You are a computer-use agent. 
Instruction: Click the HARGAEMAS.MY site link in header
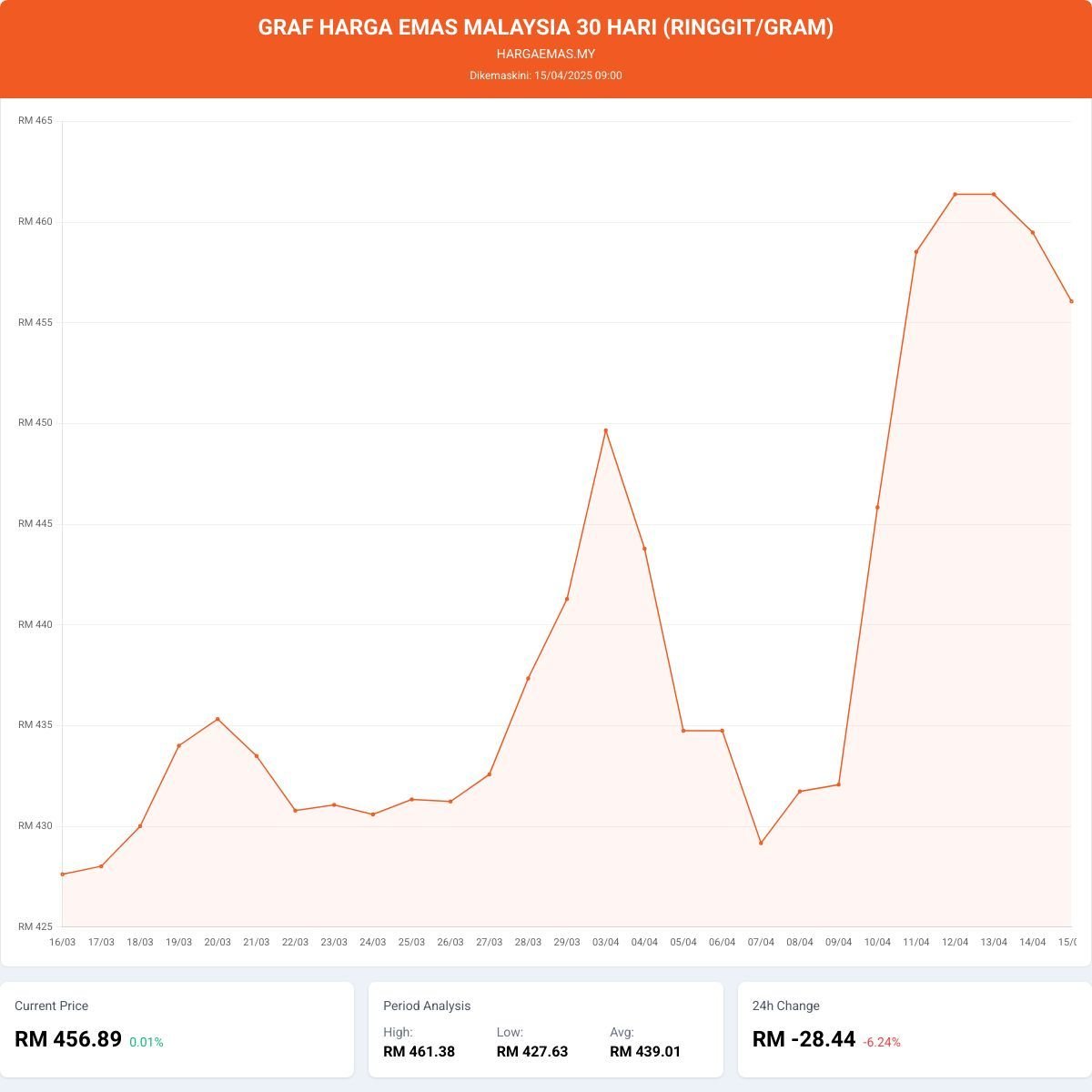(546, 54)
